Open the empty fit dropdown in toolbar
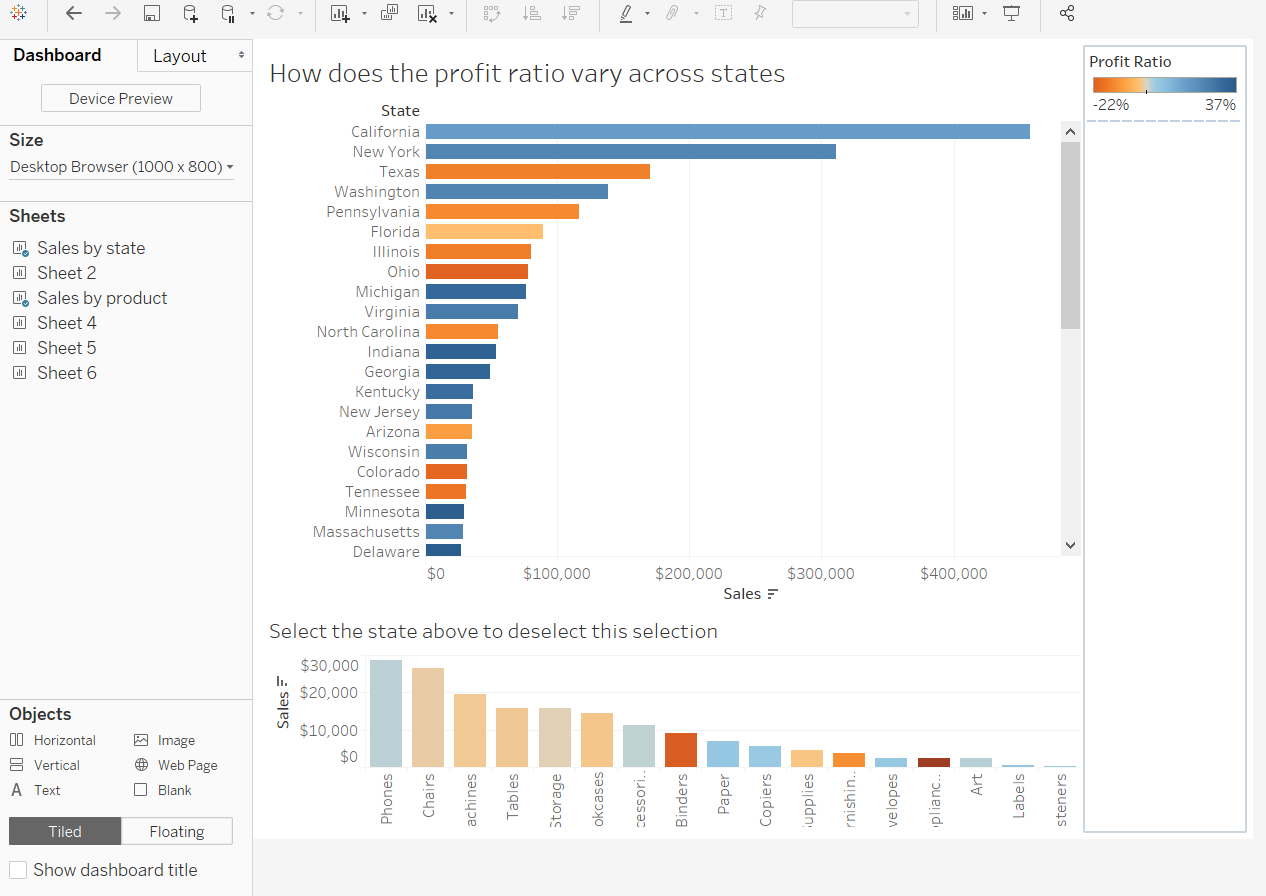 click(854, 13)
